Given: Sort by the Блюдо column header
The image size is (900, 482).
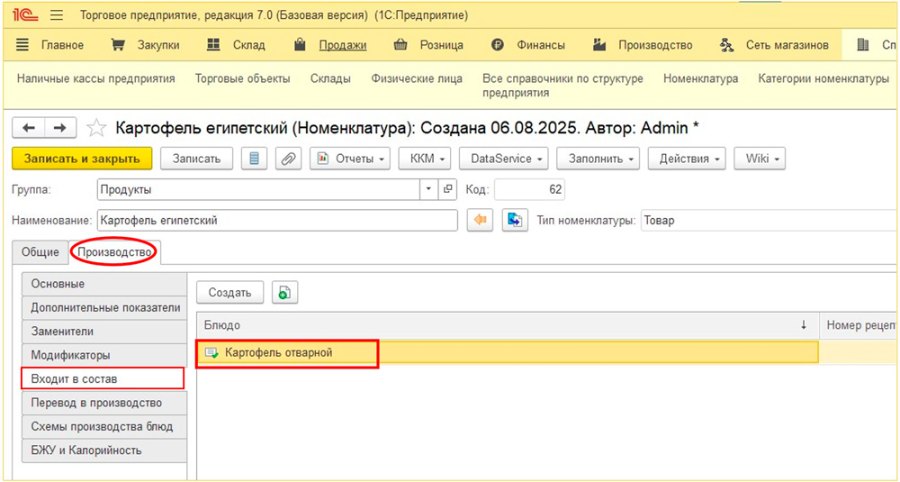Looking at the screenshot, I should [507, 325].
